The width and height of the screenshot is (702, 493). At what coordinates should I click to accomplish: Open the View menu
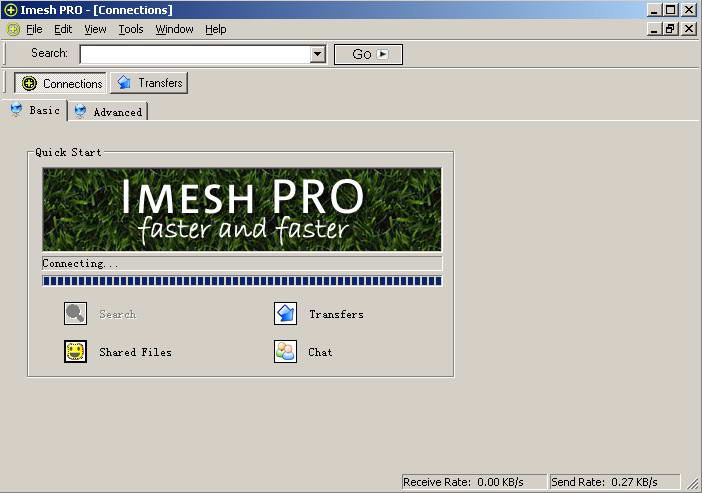tap(95, 30)
